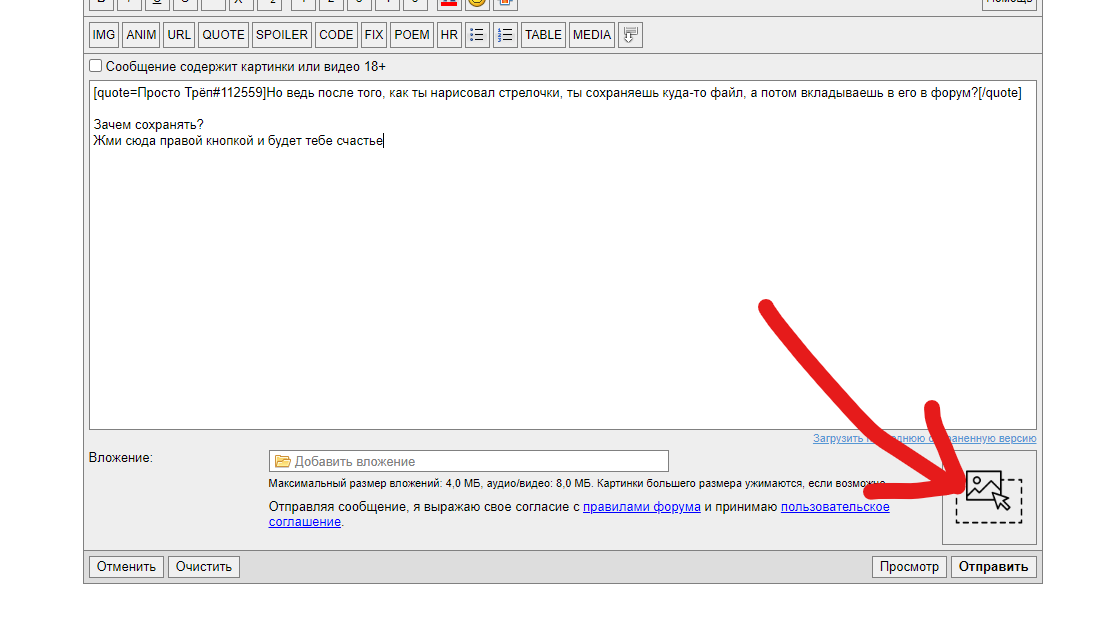
Task: Open the пользовательское соглашение link
Action: tap(835, 507)
